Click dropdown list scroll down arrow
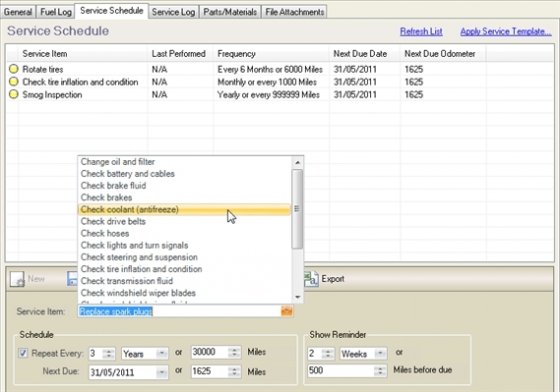The height and width of the screenshot is (392, 560). (297, 297)
